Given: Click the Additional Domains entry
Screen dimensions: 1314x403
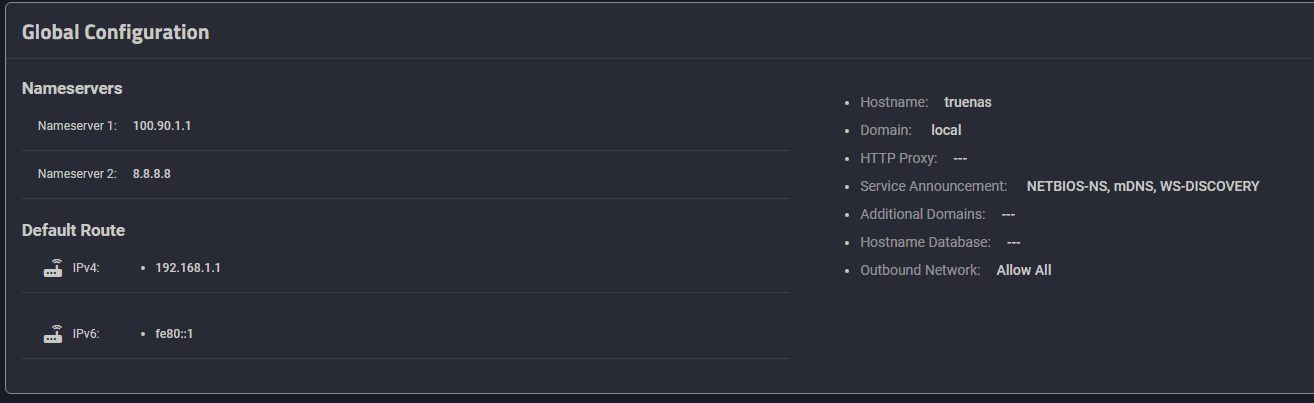Looking at the screenshot, I should click(x=938, y=214).
